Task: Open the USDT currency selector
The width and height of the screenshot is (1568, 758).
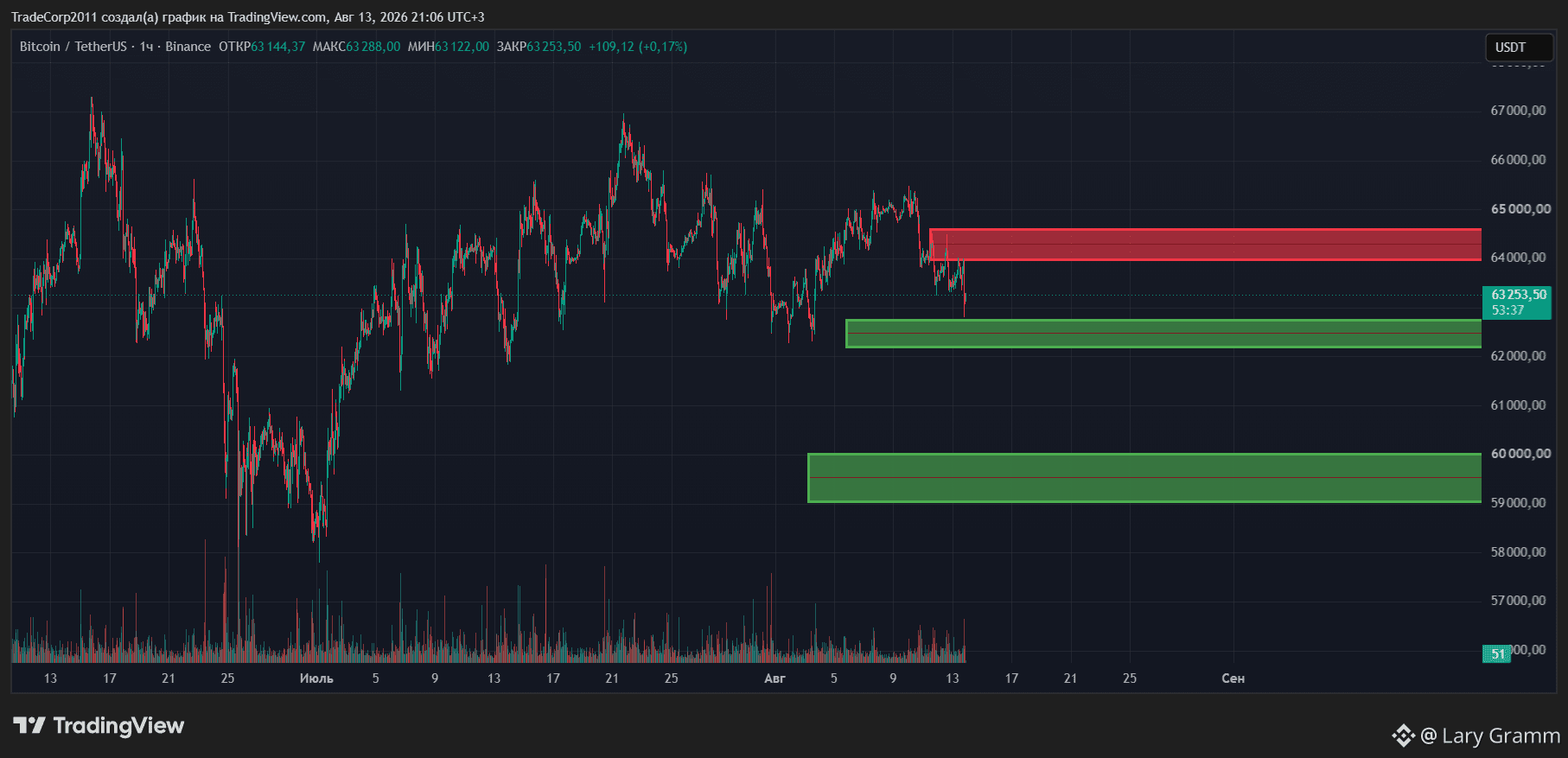Action: click(1519, 48)
